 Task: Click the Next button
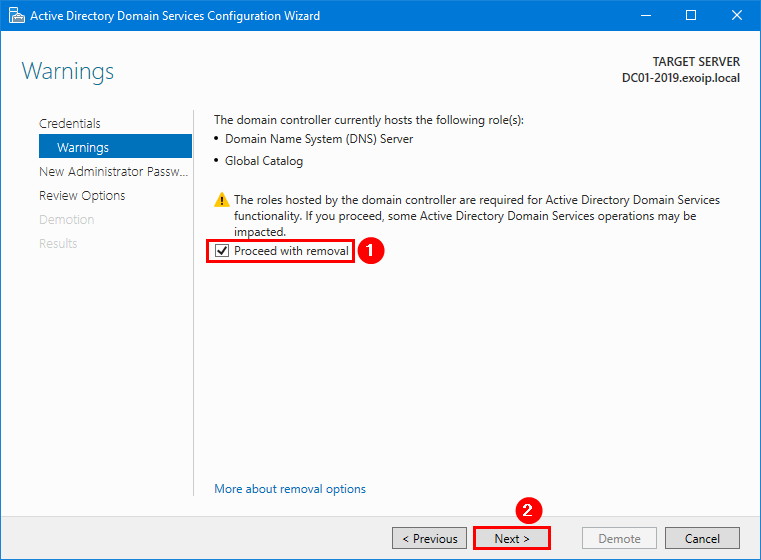pyautogui.click(x=512, y=538)
